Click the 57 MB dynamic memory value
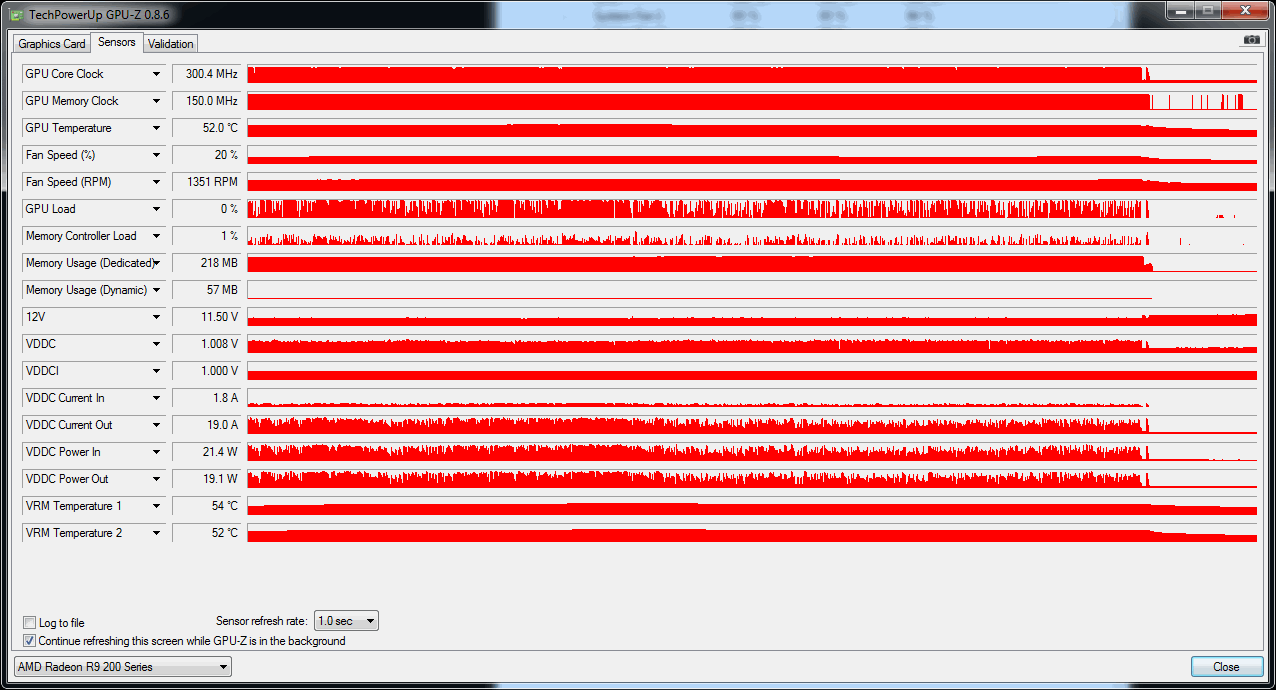The height and width of the screenshot is (690, 1276). click(x=207, y=290)
